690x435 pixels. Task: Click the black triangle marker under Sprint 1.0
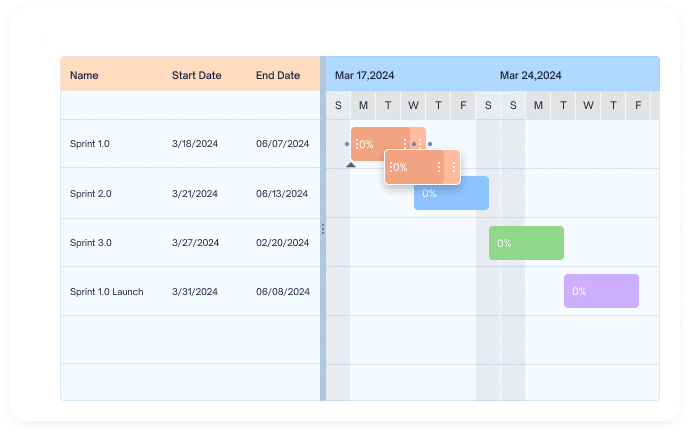point(351,165)
